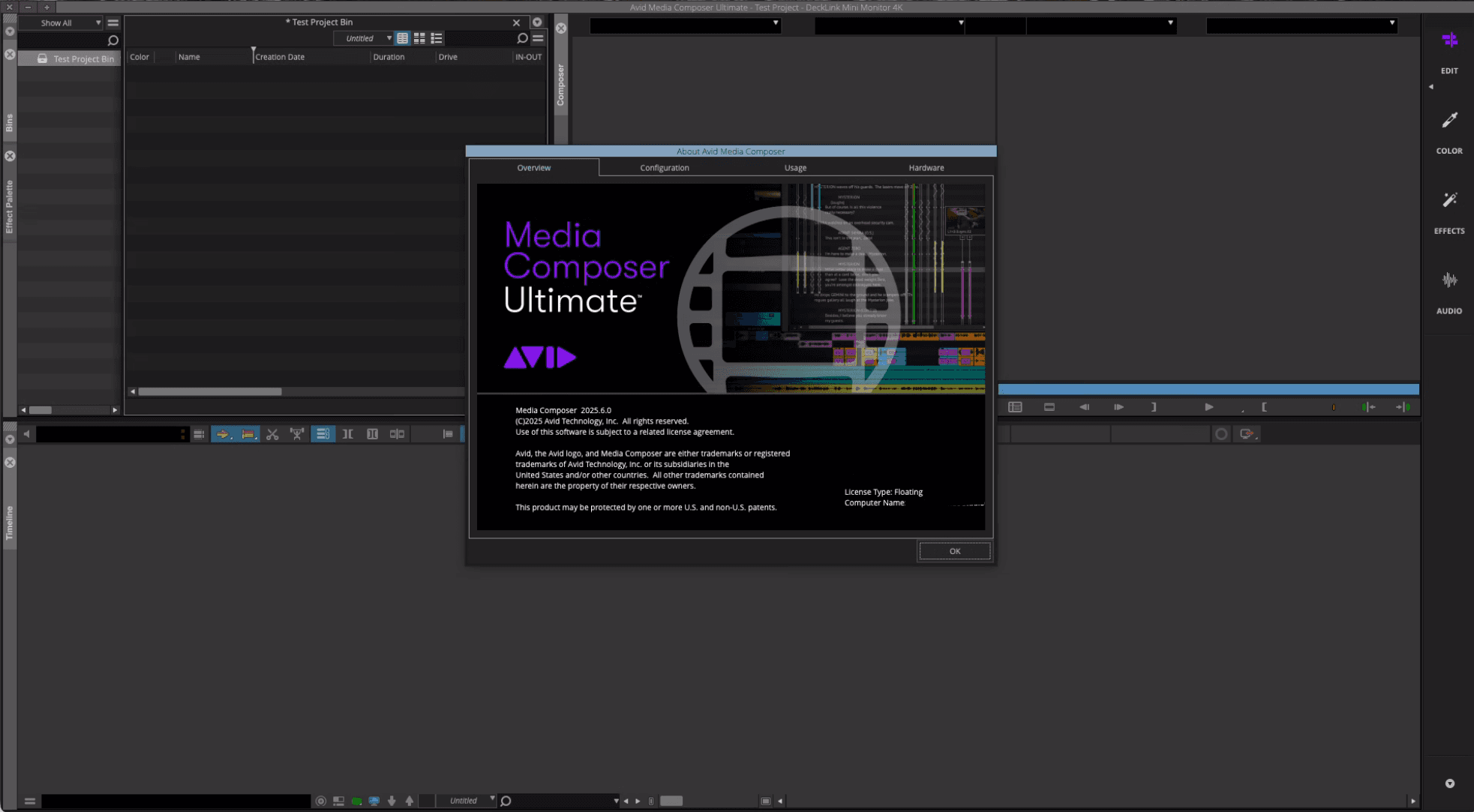Select the Splice-in edit tool
The image size is (1474, 812).
(224, 433)
